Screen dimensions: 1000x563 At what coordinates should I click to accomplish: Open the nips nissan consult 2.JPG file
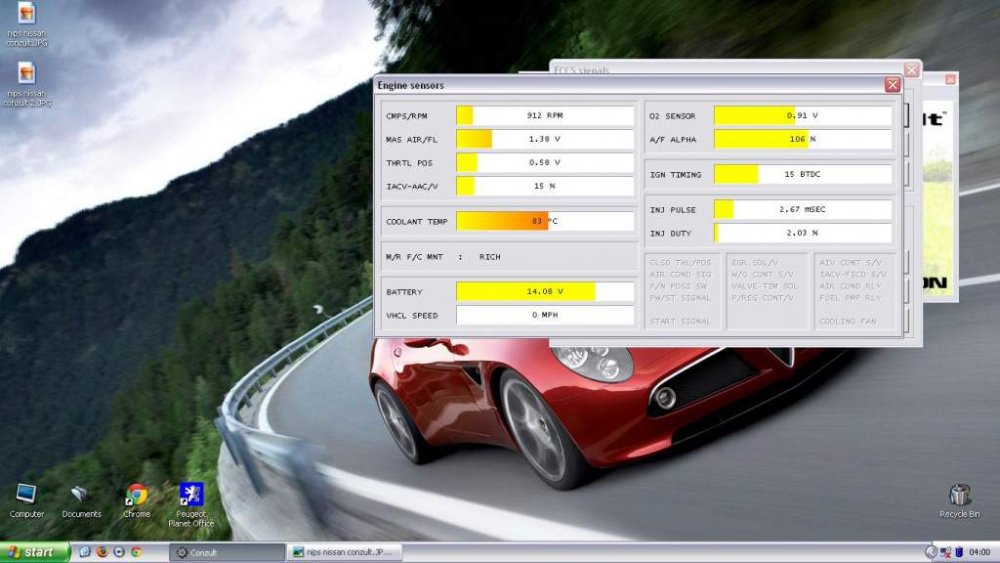click(x=26, y=74)
